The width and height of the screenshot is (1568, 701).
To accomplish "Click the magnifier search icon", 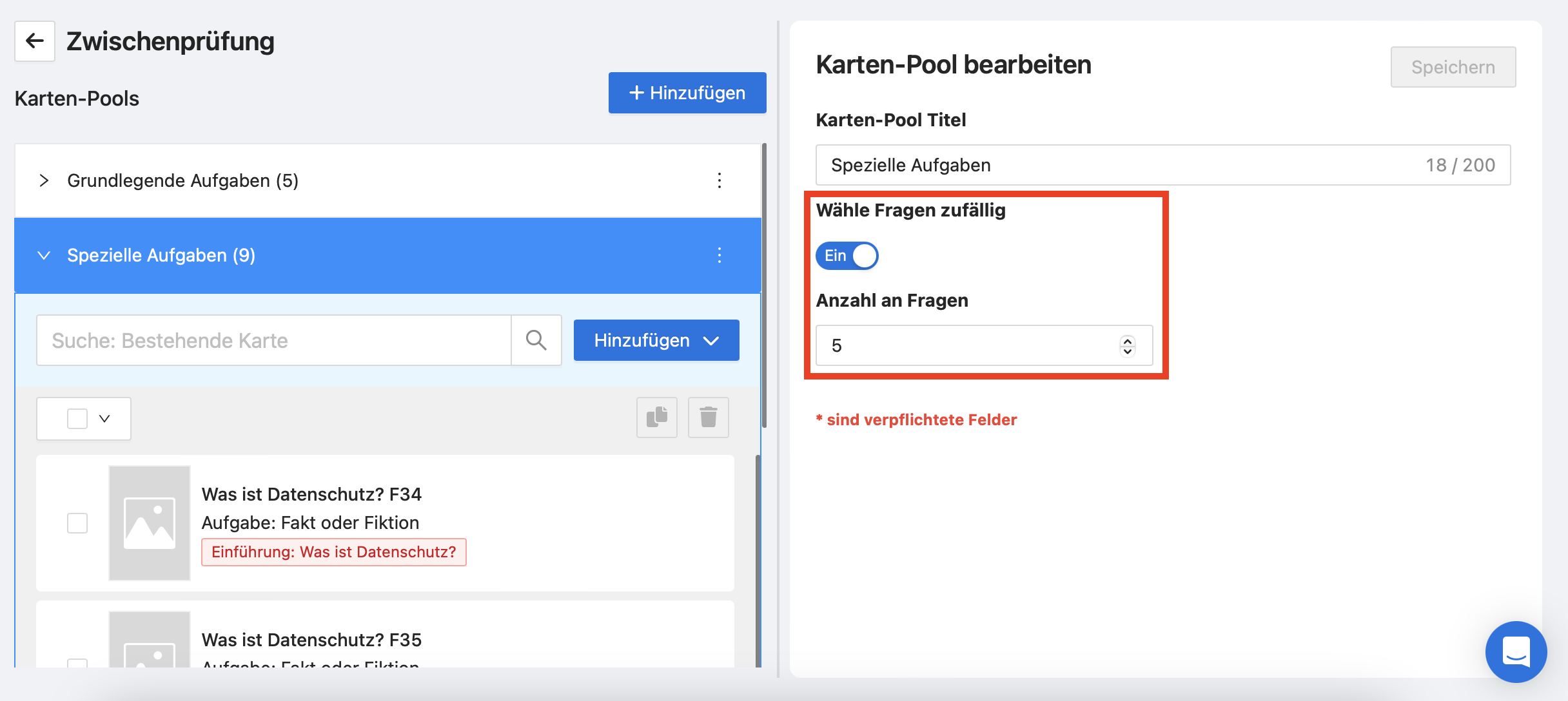I will click(x=536, y=340).
